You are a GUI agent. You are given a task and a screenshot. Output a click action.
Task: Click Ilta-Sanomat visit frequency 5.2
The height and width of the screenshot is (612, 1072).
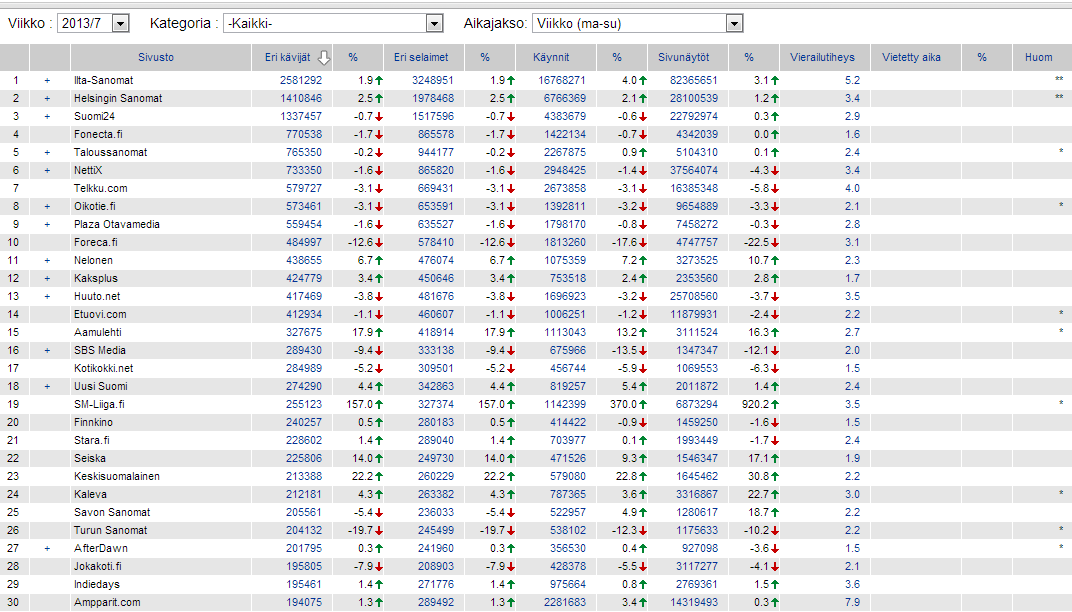tap(852, 81)
